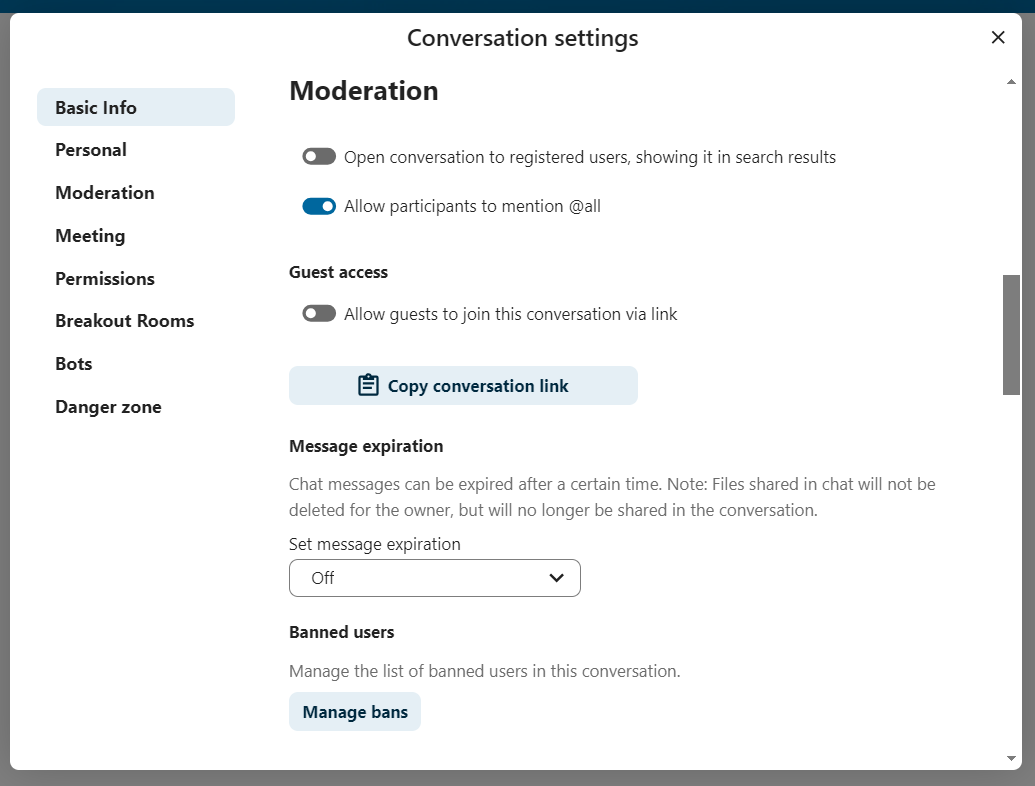Disable allowing participants to mention @all

(x=319, y=207)
